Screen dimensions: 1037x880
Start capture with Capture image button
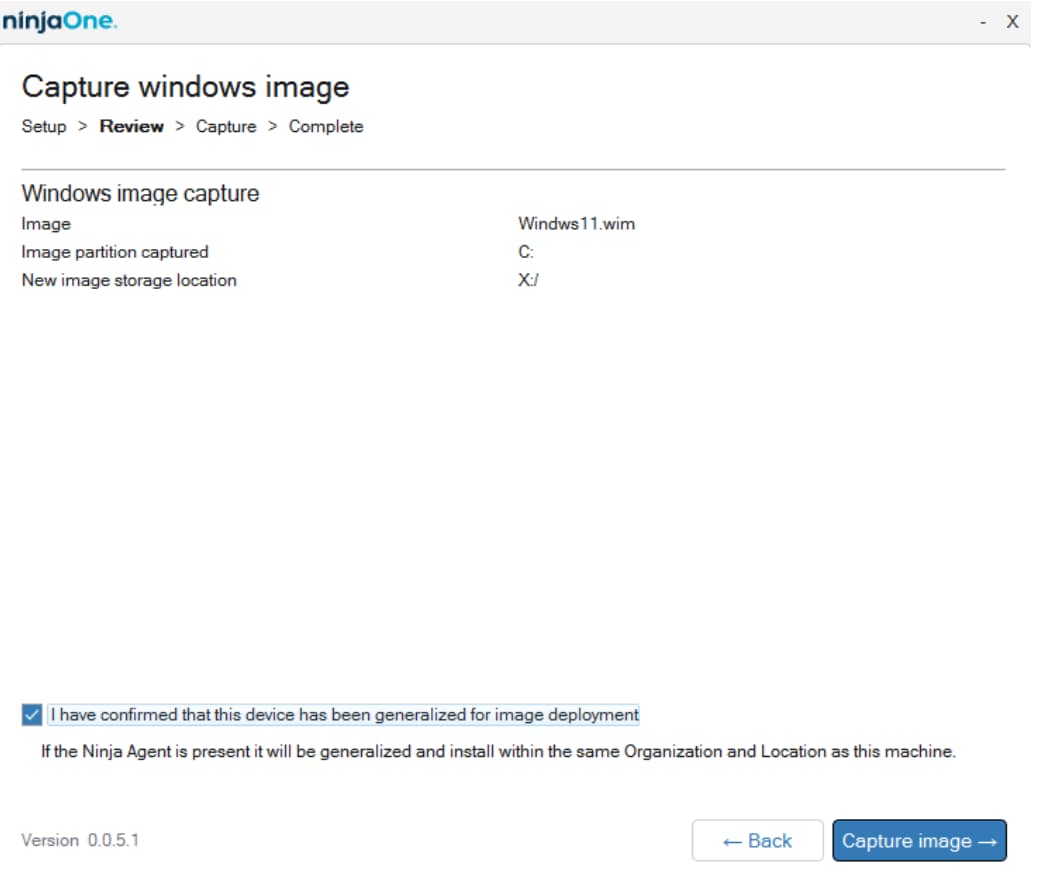(919, 841)
